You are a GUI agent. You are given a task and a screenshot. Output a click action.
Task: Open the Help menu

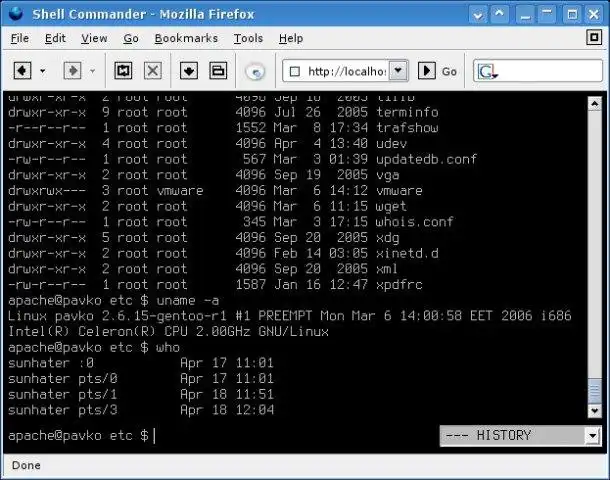click(x=291, y=38)
